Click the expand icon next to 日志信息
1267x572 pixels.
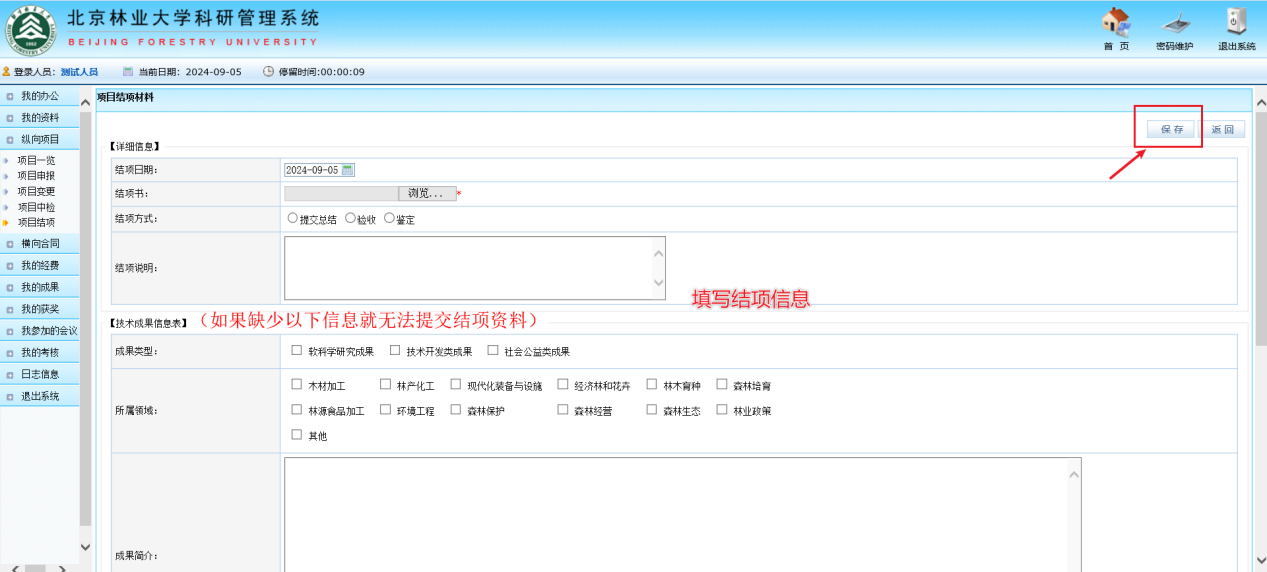10,374
